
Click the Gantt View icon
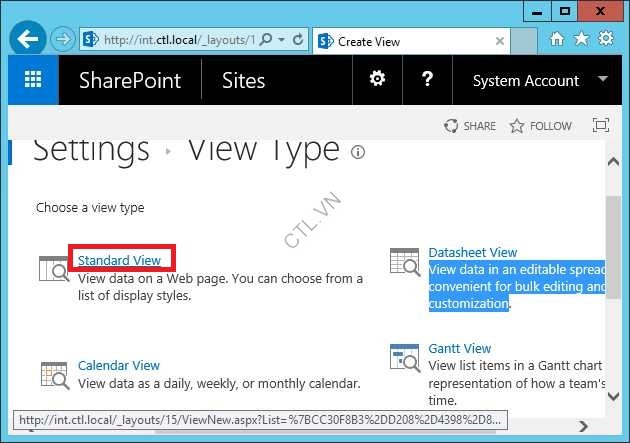[x=405, y=358]
